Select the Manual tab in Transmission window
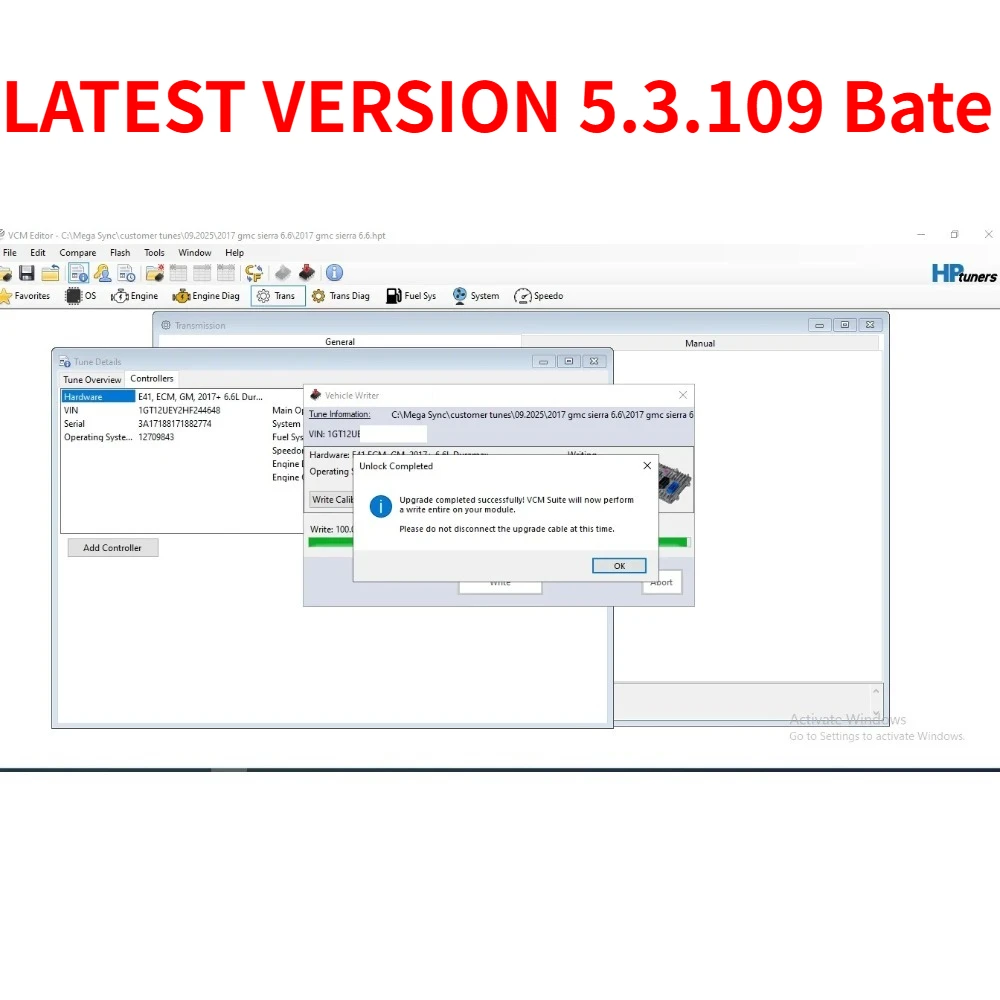1000x1000 pixels. point(700,343)
